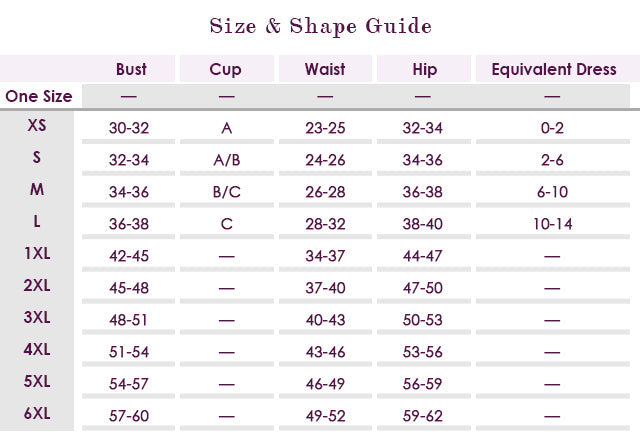Click the 10-14 equivalent dress cell

552,224
